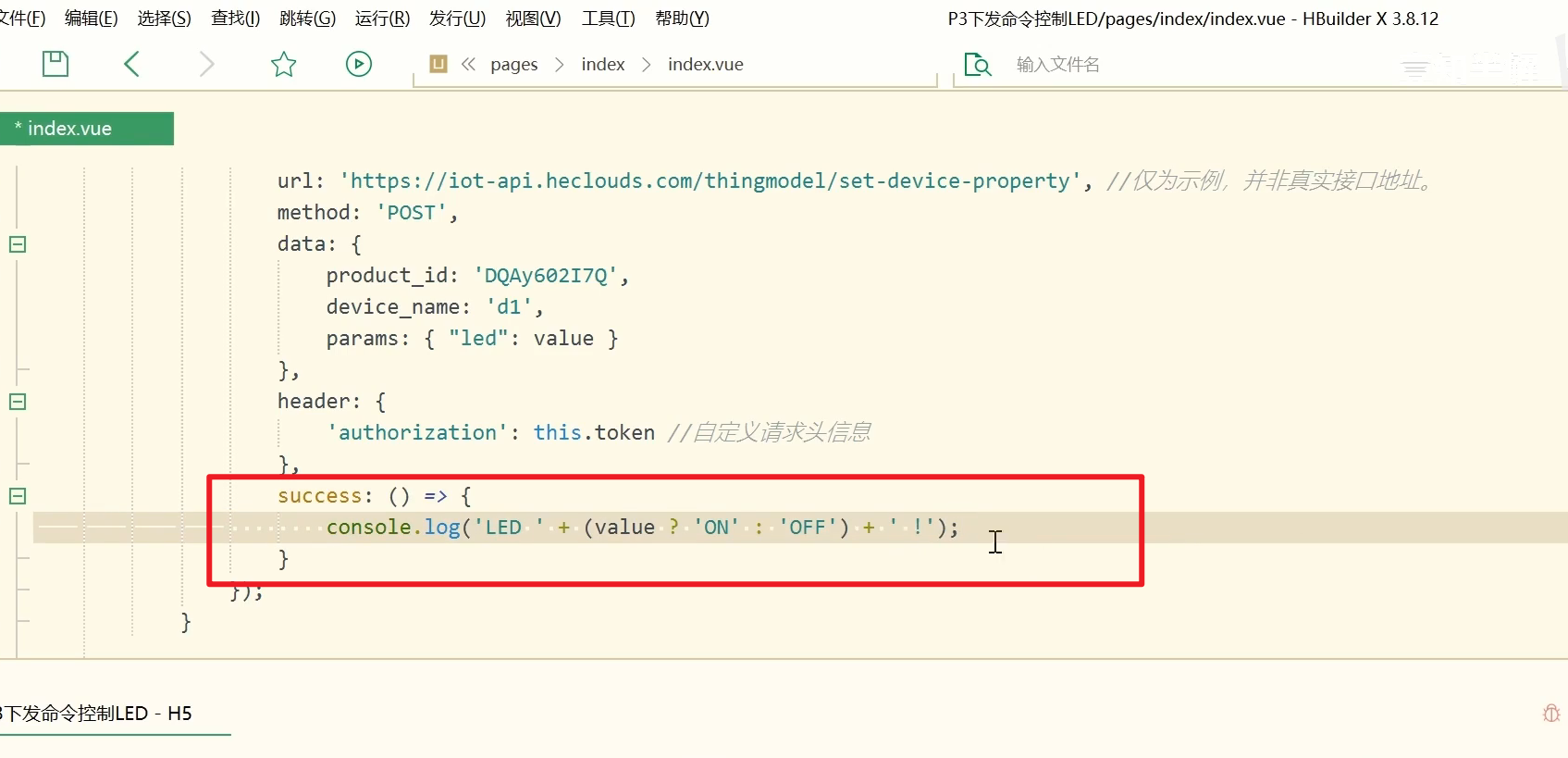Expand breadcrumb chevron after pages
The height and width of the screenshot is (758, 1568).
click(x=559, y=64)
